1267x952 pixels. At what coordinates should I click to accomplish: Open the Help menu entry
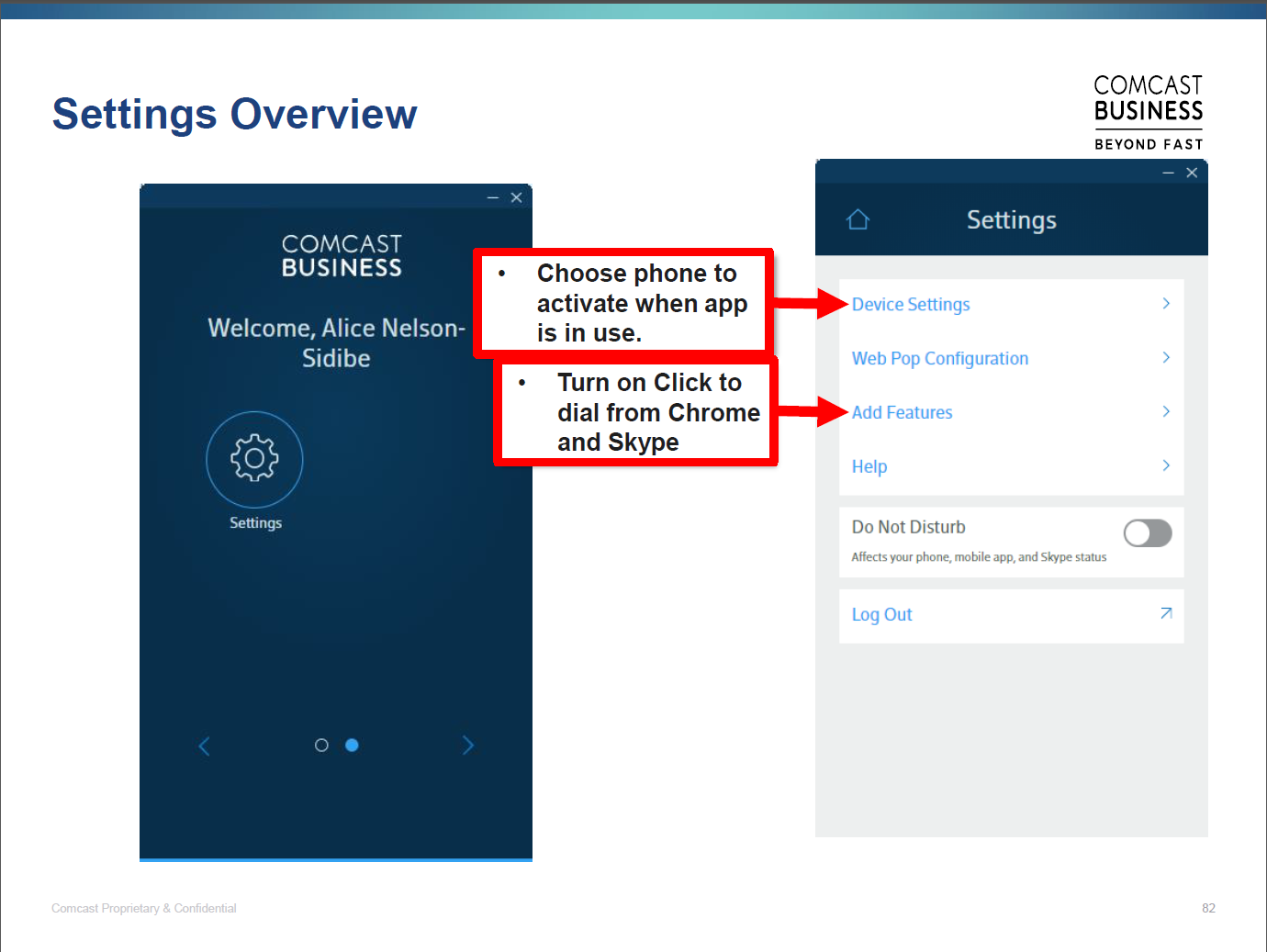(x=1012, y=467)
